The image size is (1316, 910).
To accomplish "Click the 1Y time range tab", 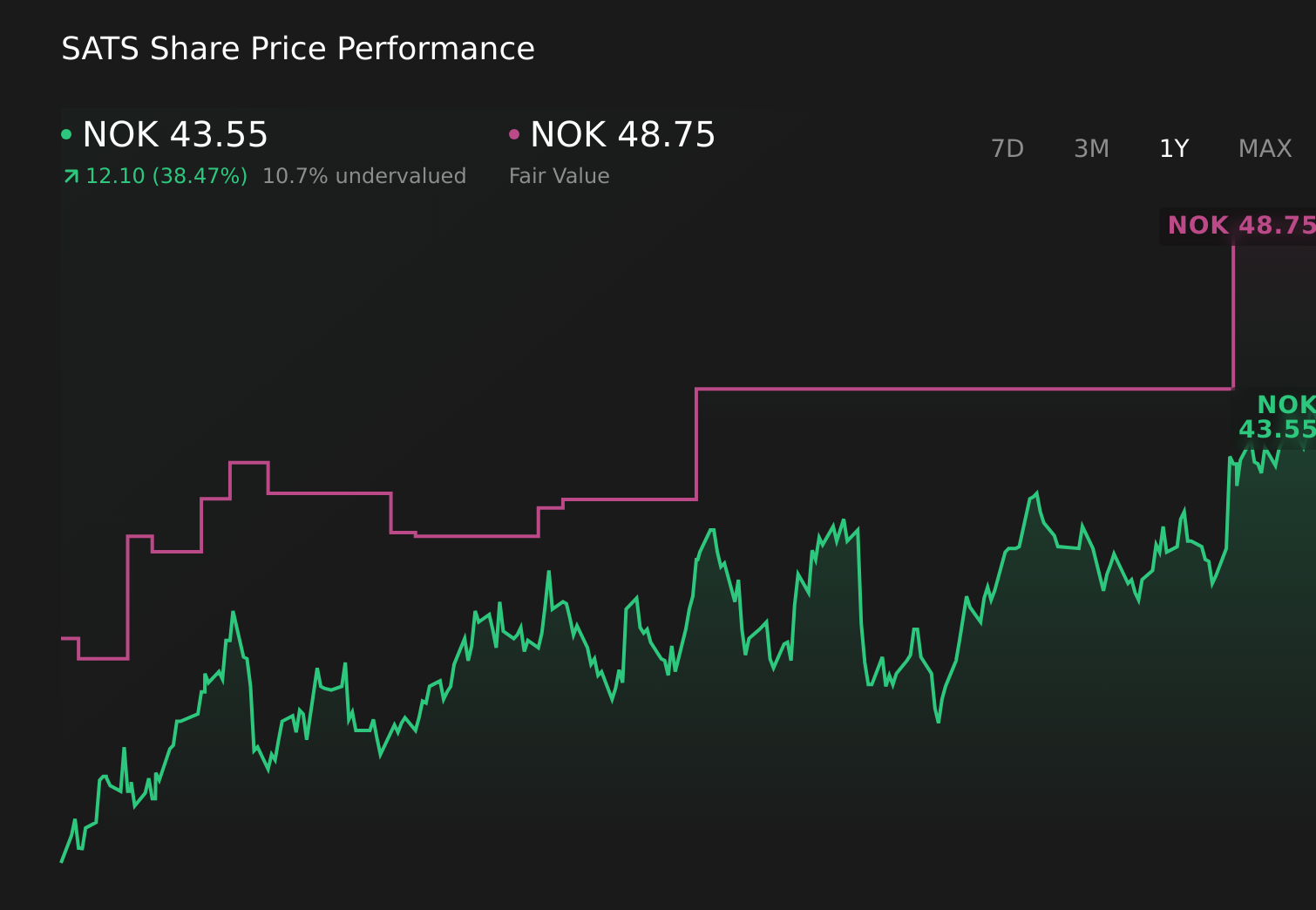I will point(1174,149).
